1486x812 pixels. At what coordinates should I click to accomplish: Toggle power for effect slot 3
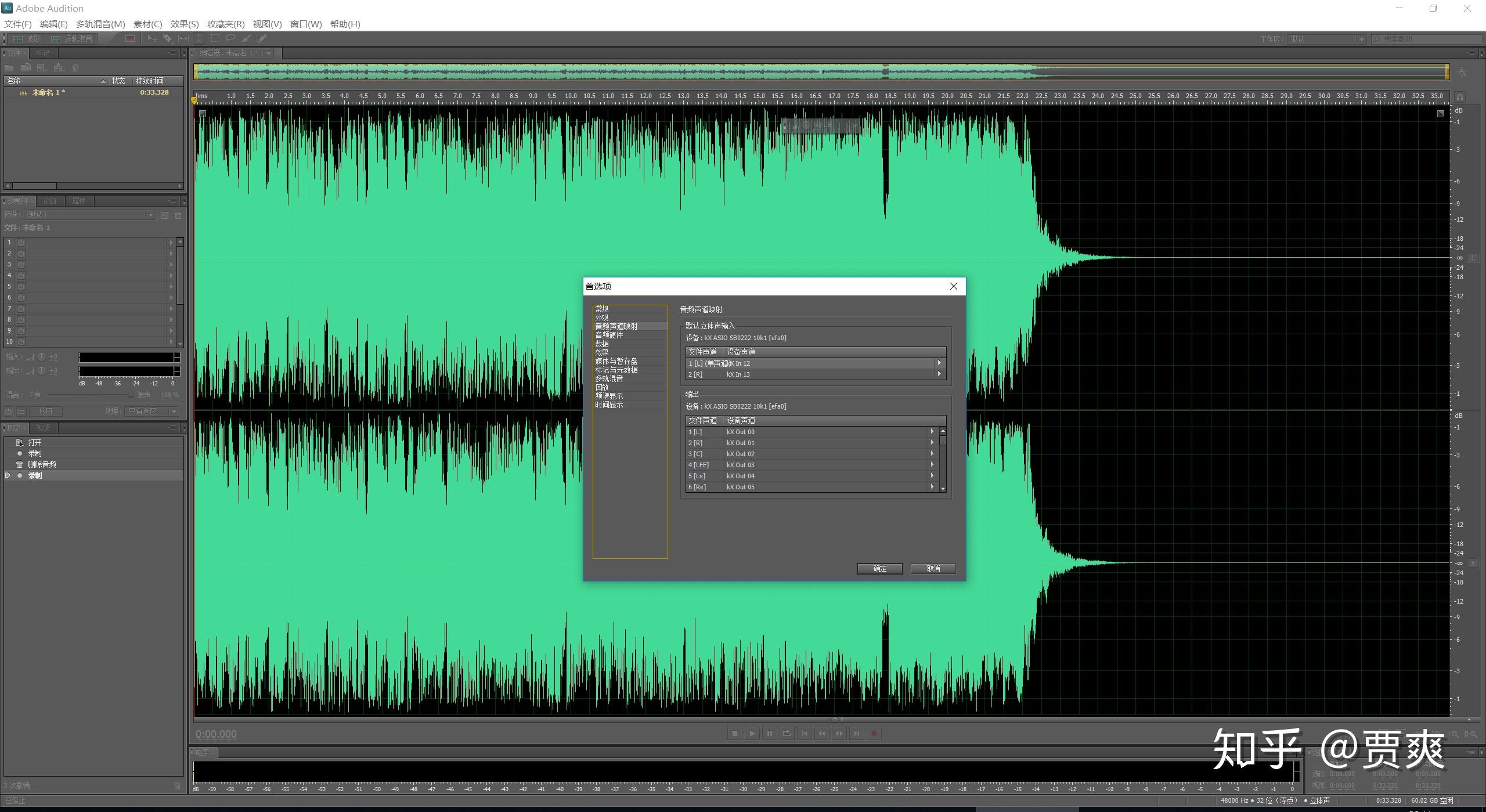[21, 264]
